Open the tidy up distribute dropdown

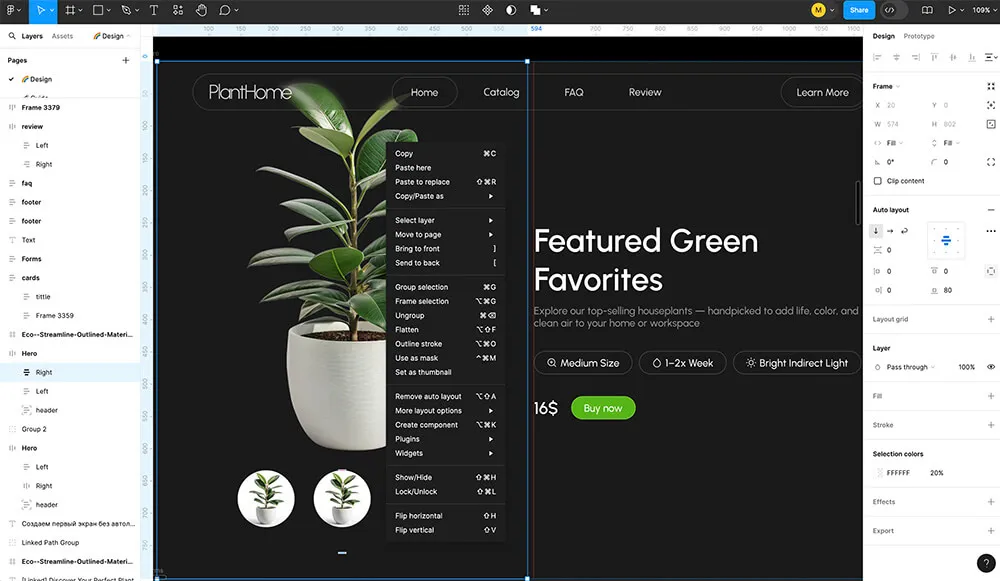point(991,57)
